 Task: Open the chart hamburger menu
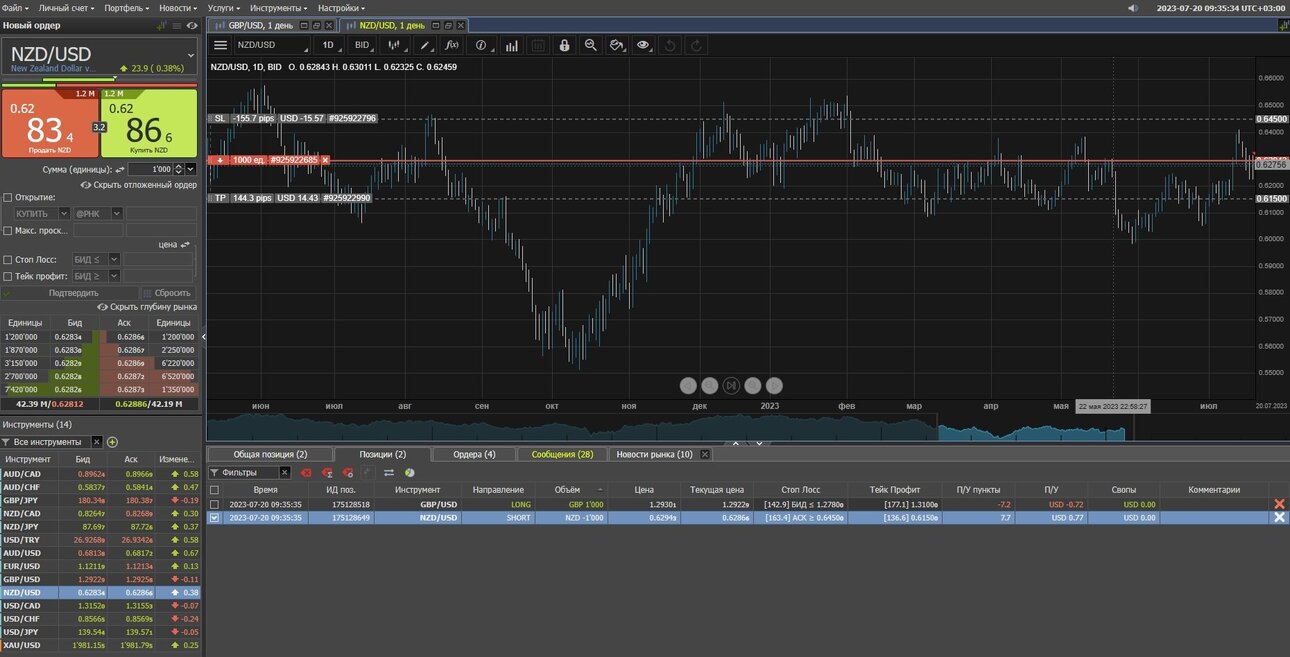pyautogui.click(x=220, y=45)
